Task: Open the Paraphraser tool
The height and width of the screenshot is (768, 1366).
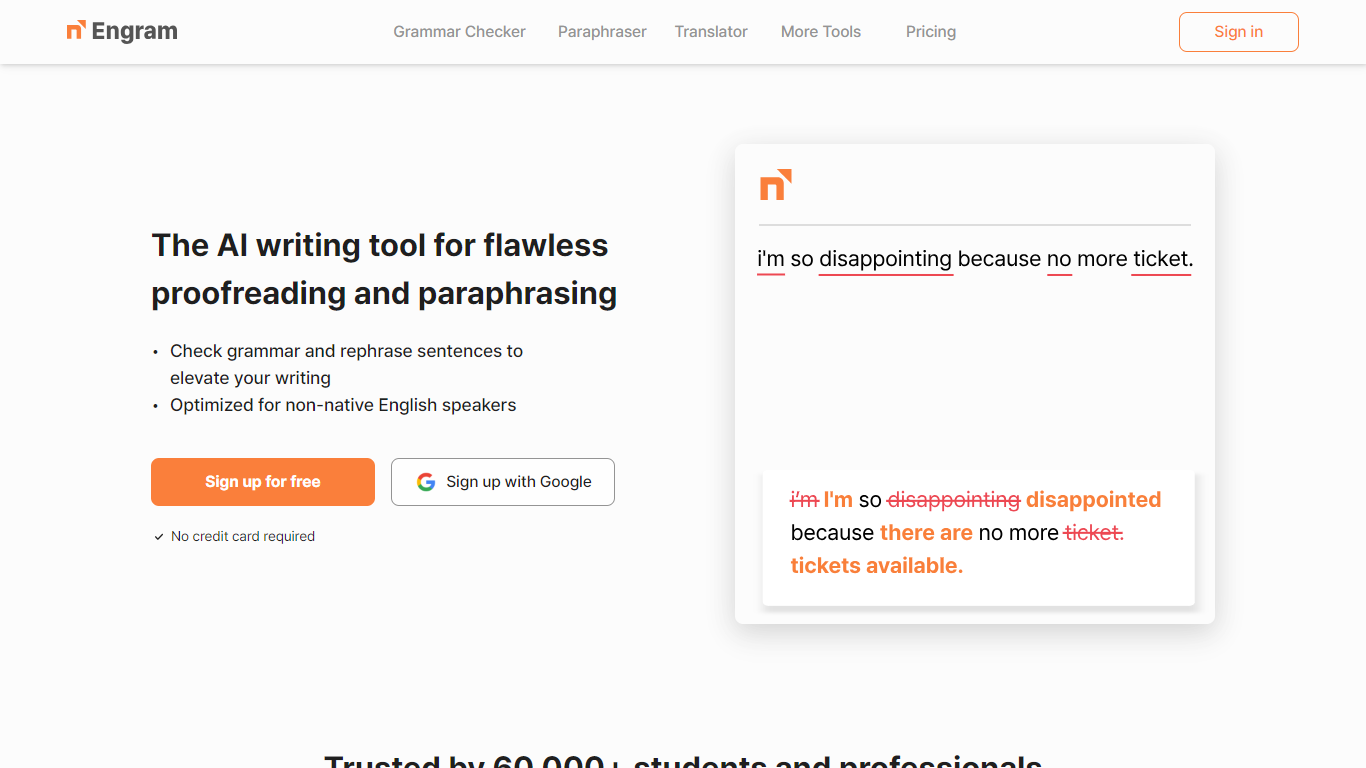Action: [x=602, y=32]
